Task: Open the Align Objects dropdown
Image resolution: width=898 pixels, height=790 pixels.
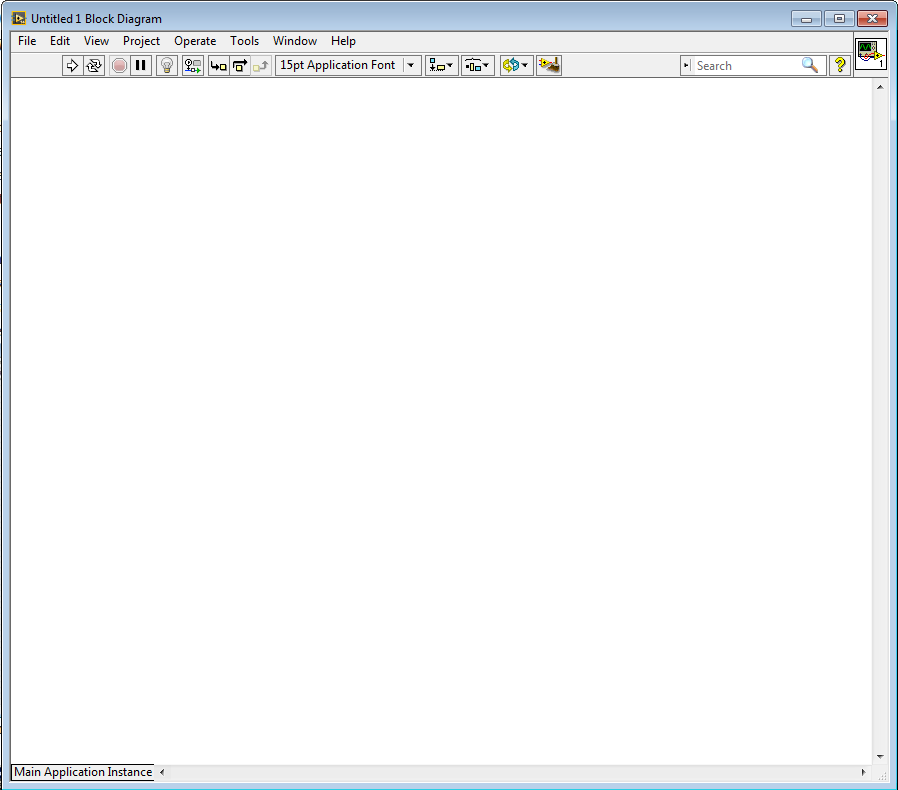Action: coord(442,65)
